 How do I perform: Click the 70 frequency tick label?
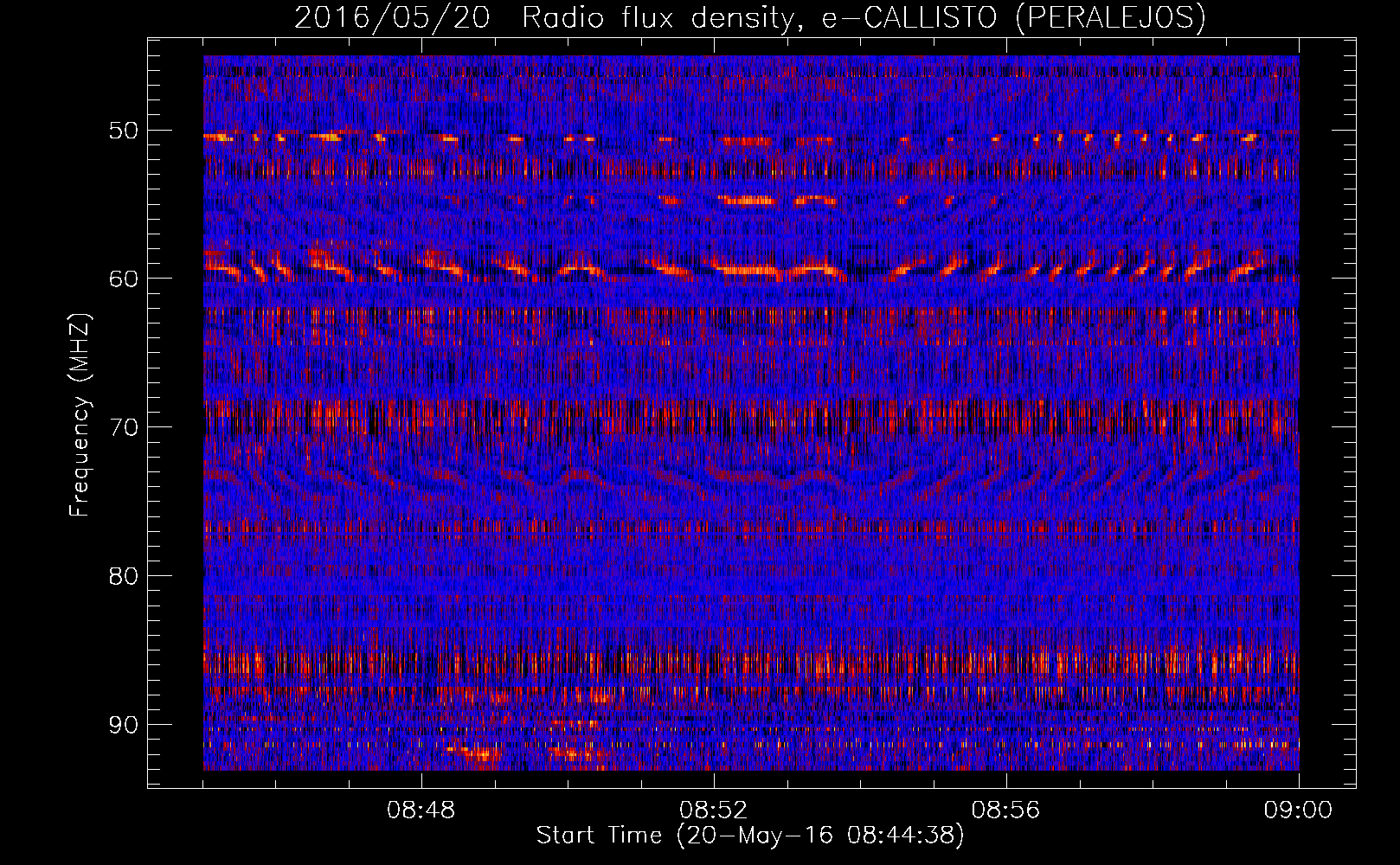[124, 427]
